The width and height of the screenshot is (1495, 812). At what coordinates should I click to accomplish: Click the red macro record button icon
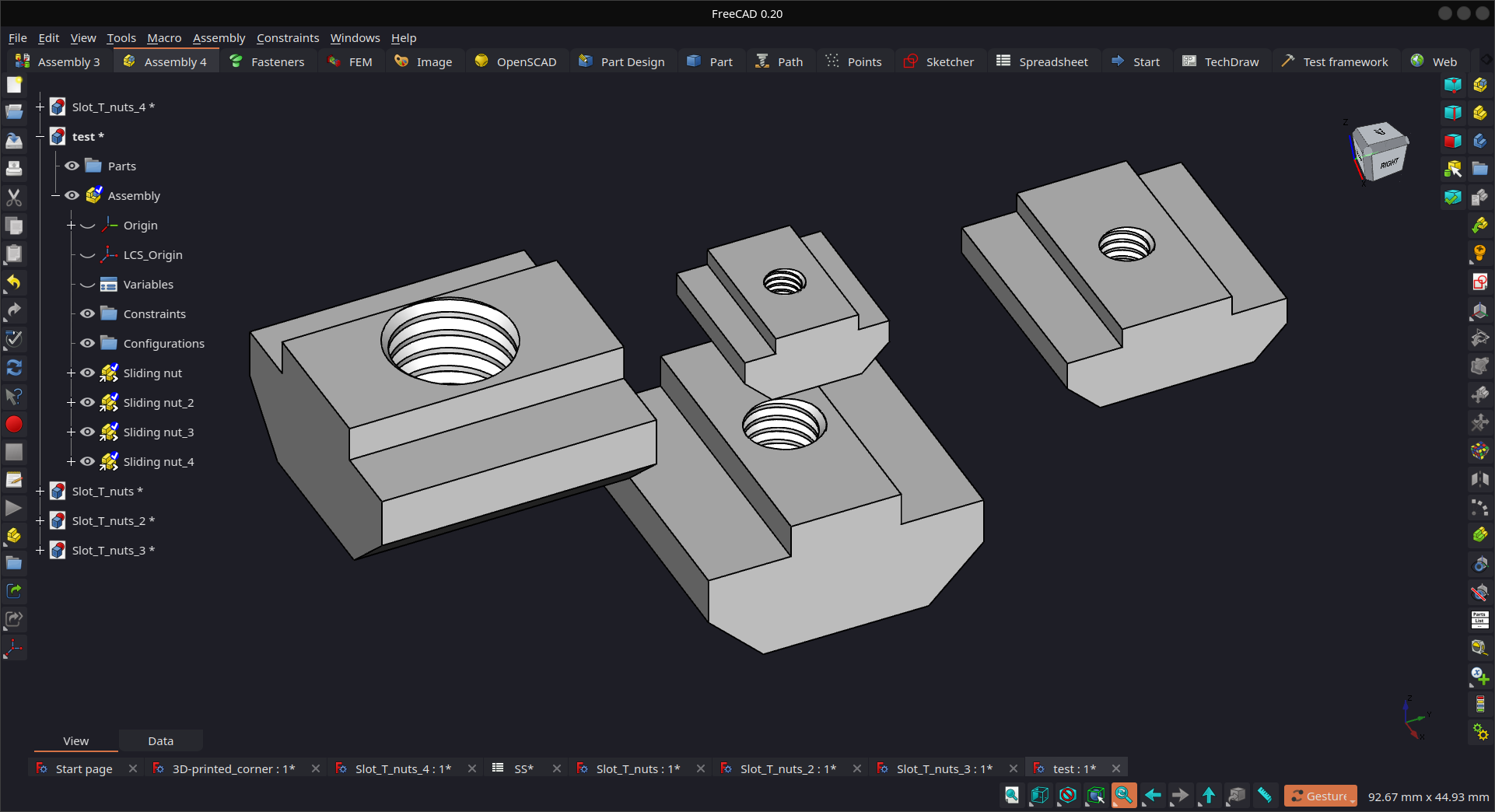click(14, 424)
